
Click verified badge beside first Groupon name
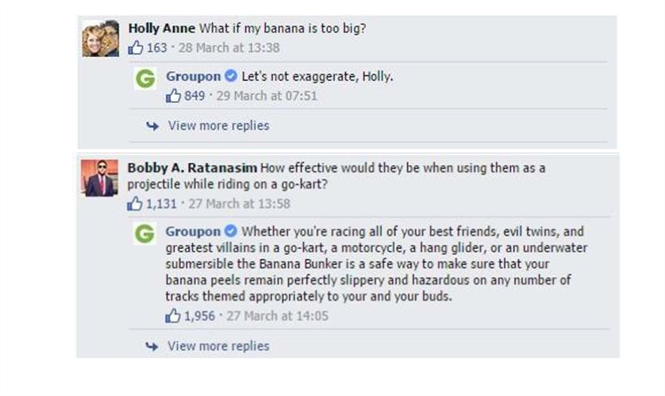point(231,76)
